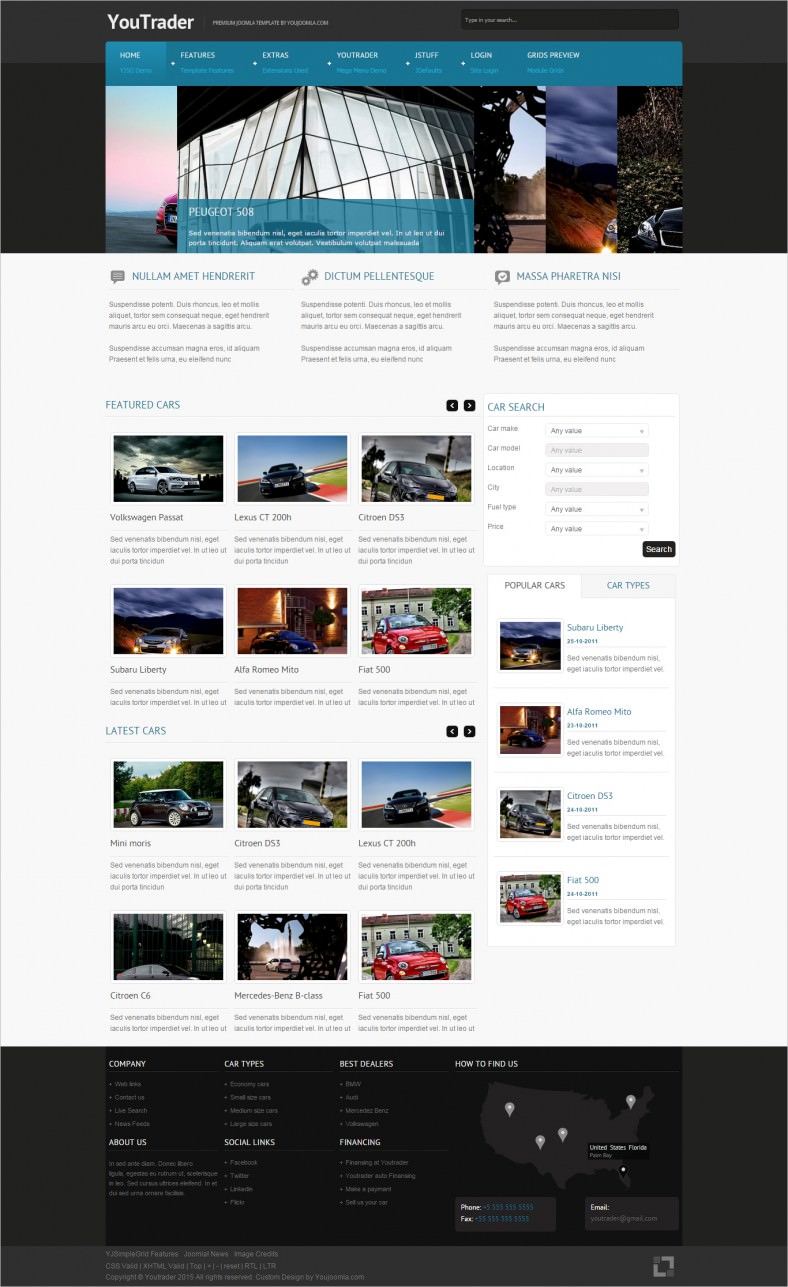Open Mini moris thumbnail in Latest Cars
This screenshot has width=788, height=1287.
click(x=168, y=794)
